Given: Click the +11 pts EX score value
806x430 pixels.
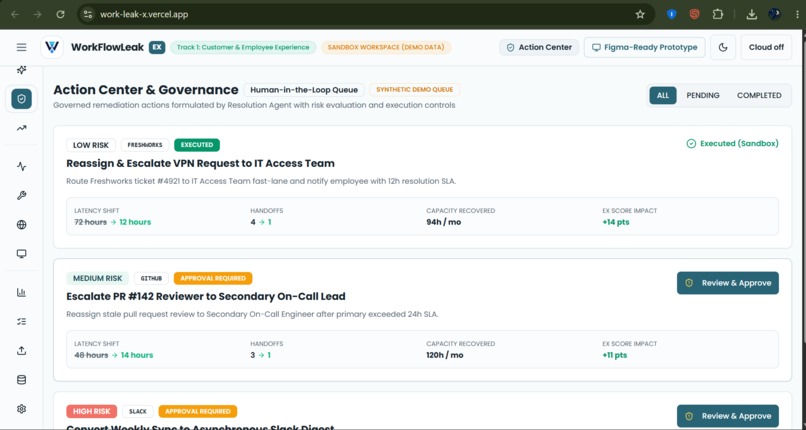Looking at the screenshot, I should pos(615,356).
